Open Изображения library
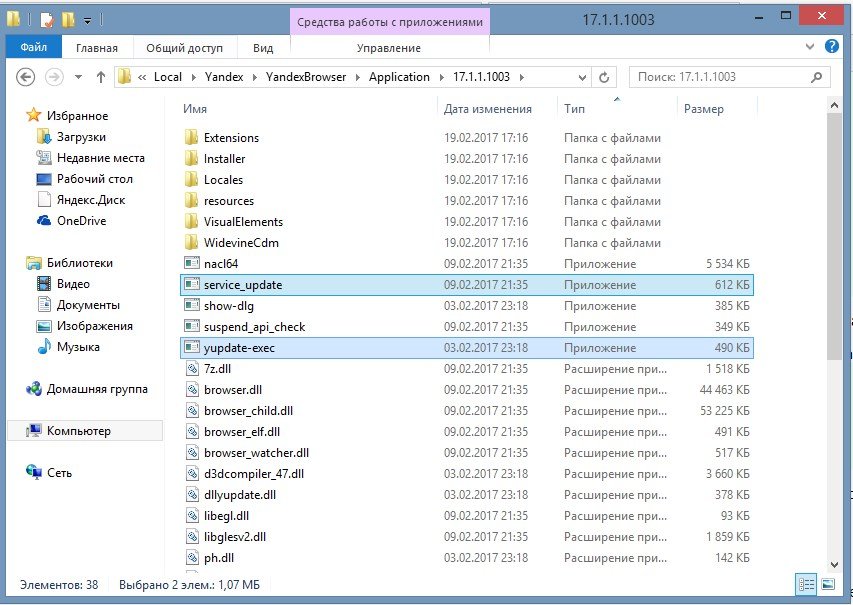 95,326
